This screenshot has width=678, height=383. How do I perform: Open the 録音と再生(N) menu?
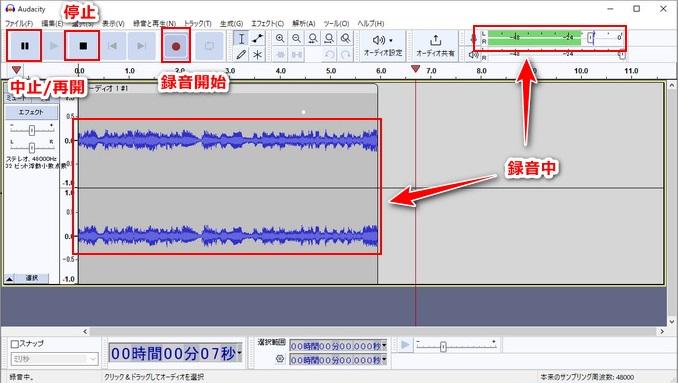coord(154,23)
